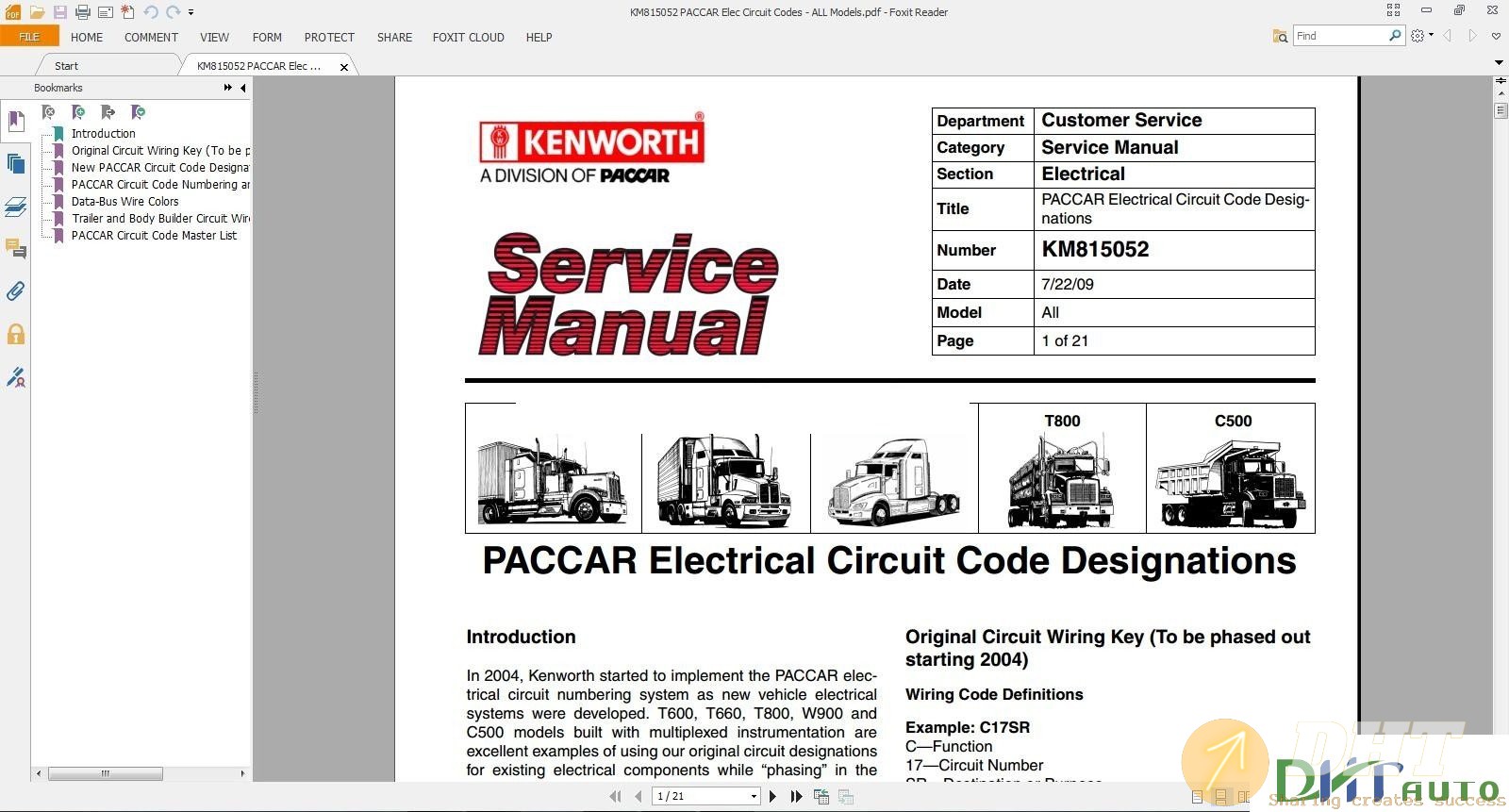Select the Original Circuit Wiring Key bookmark
This screenshot has width=1509, height=812.
pos(160,151)
